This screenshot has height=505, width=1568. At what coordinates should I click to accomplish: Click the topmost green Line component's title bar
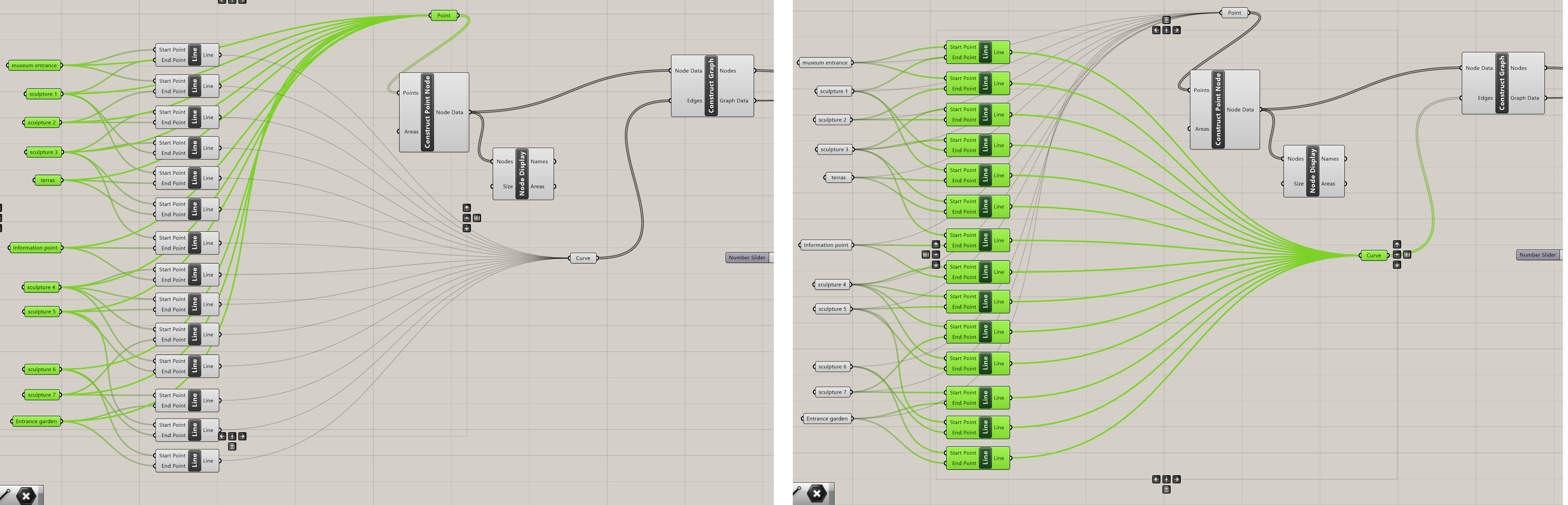point(985,52)
